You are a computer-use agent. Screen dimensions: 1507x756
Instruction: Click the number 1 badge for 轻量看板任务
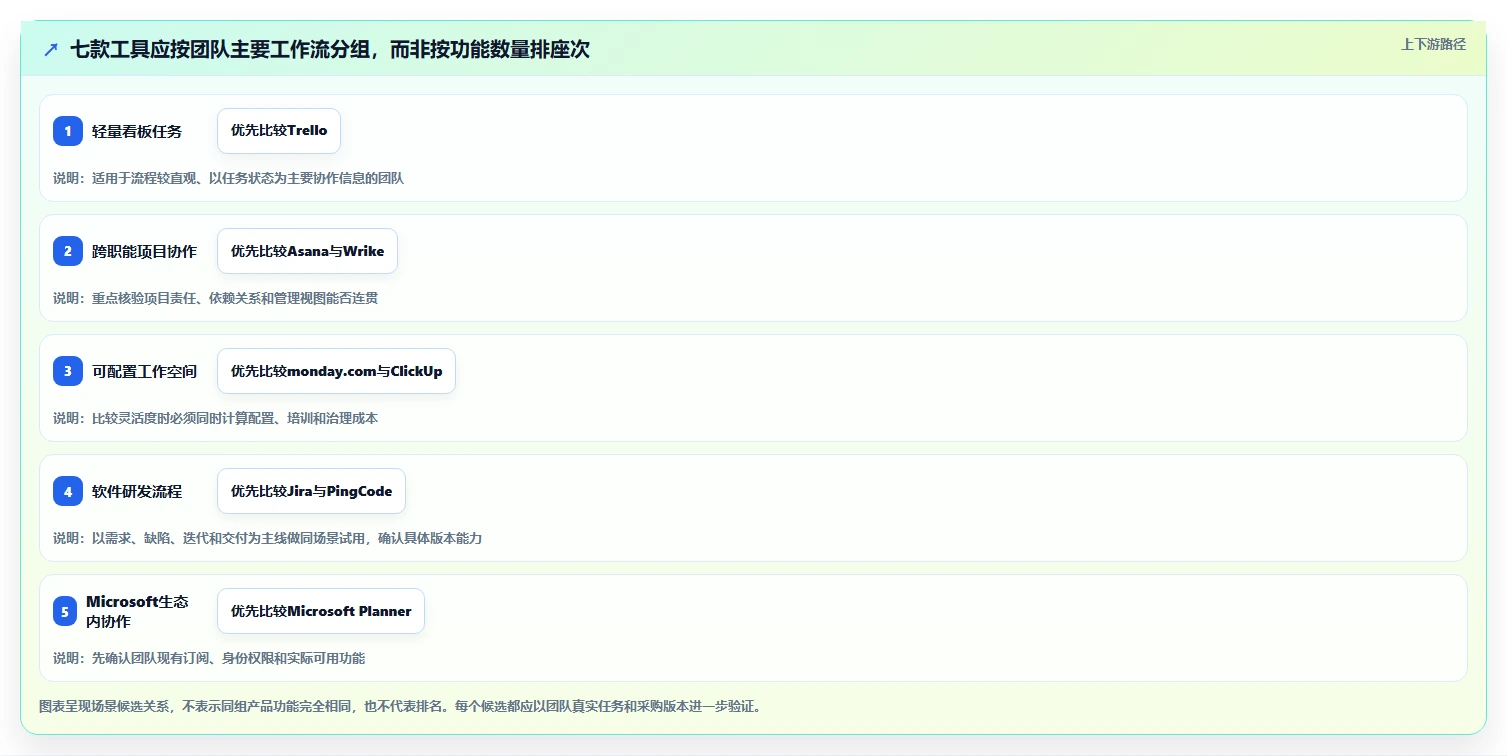click(x=68, y=131)
